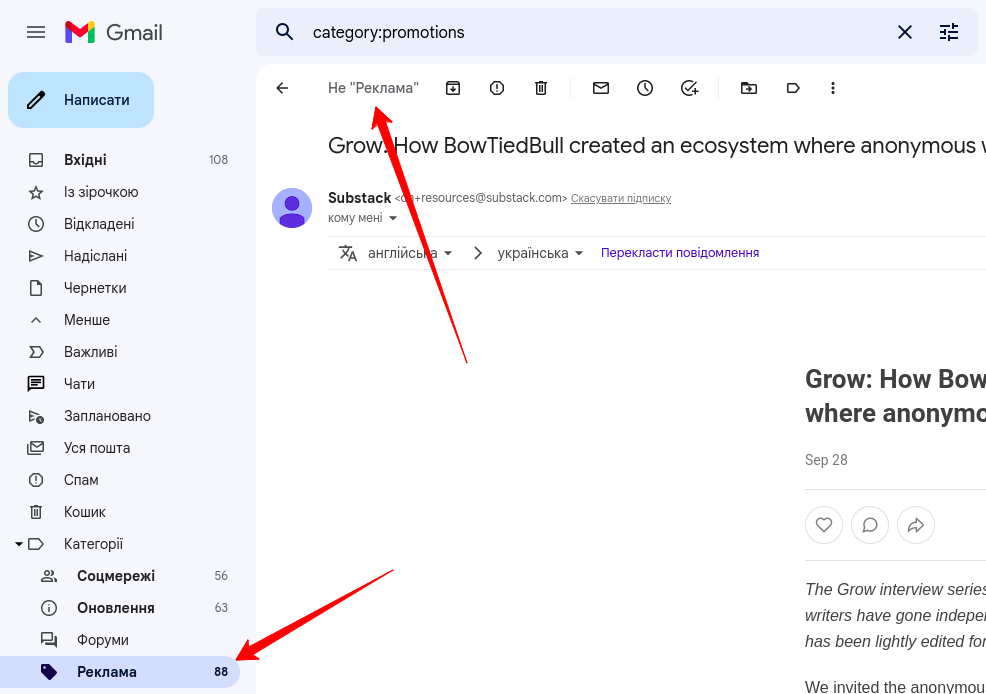Open the labels tag icon in toolbar

[x=793, y=88]
